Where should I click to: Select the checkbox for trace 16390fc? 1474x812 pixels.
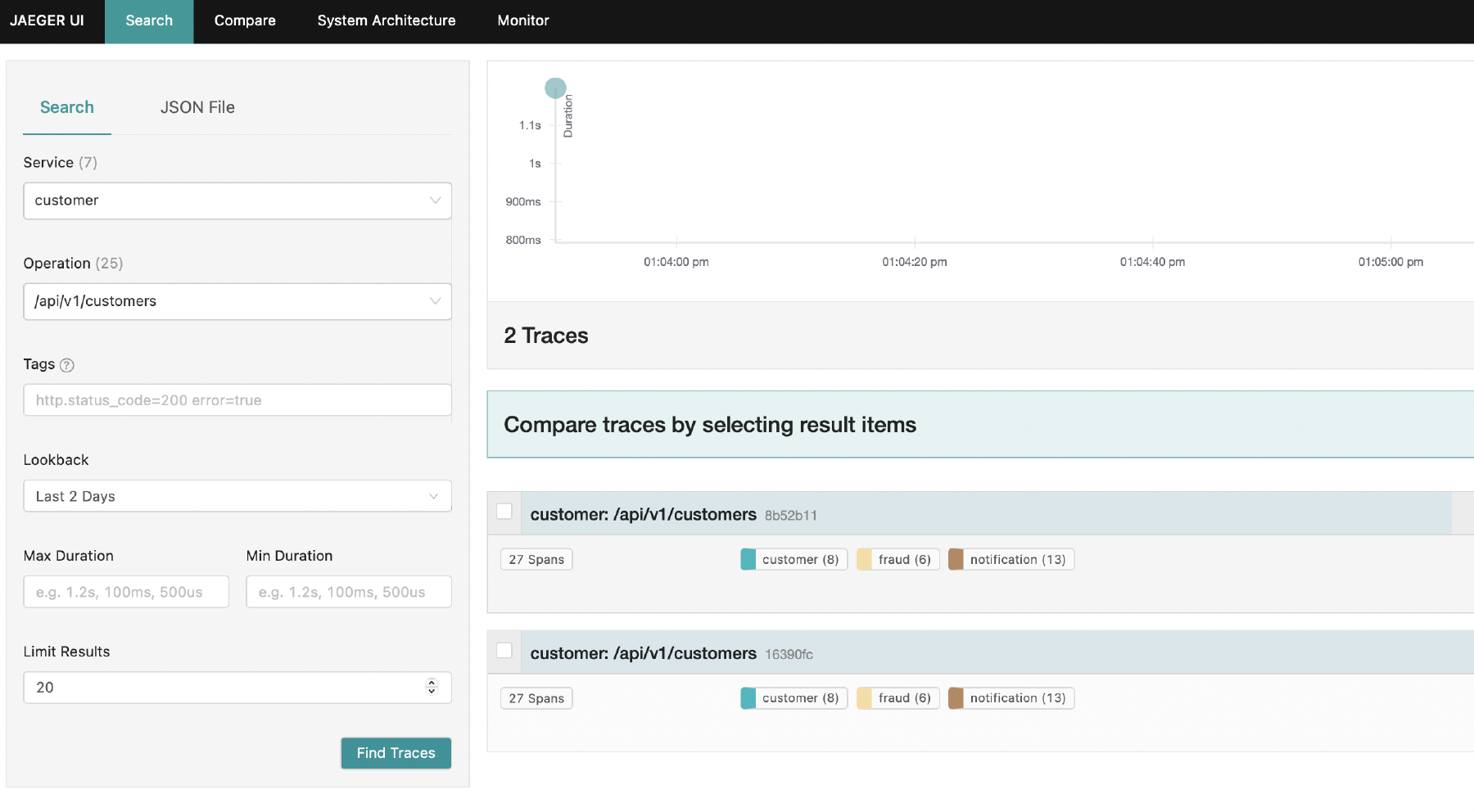click(x=504, y=650)
